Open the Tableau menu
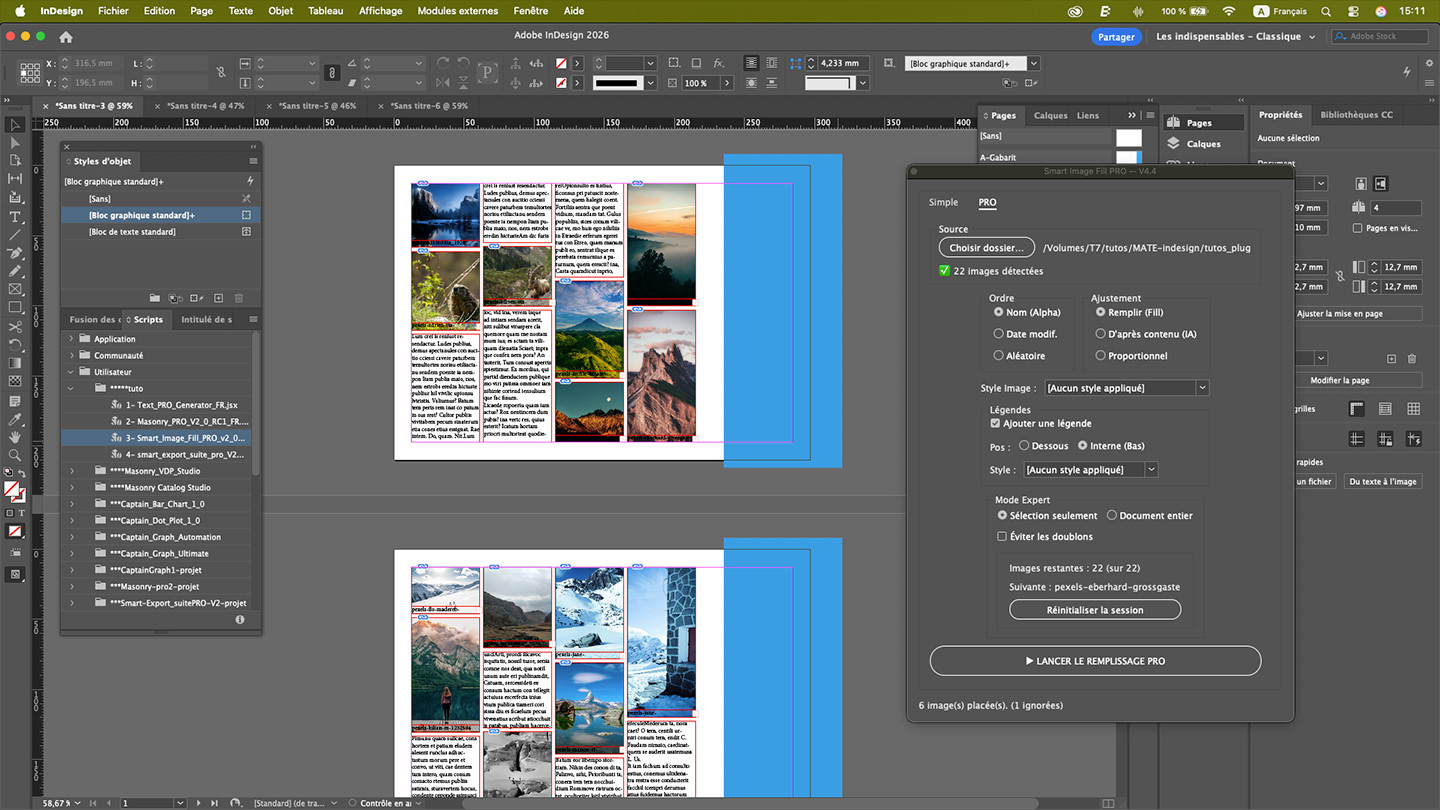Screen dimensions: 1440x810 click(325, 11)
